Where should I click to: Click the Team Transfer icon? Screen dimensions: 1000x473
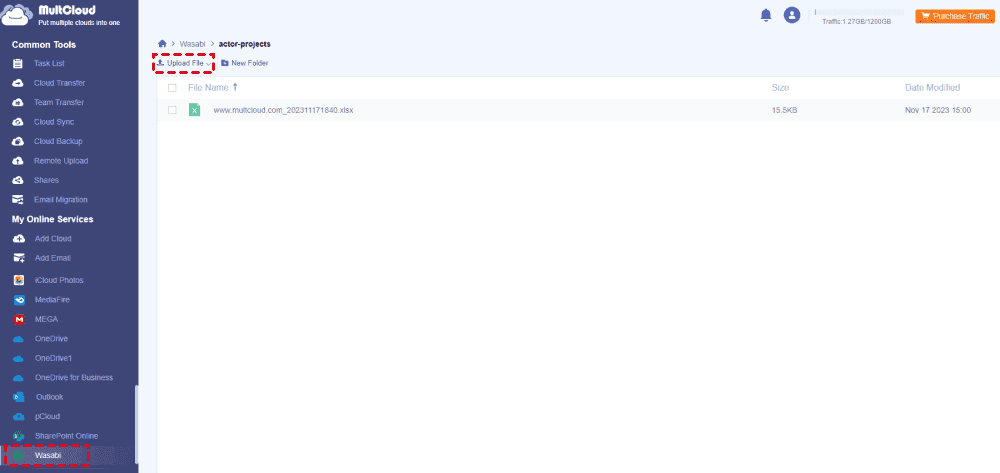click(18, 103)
